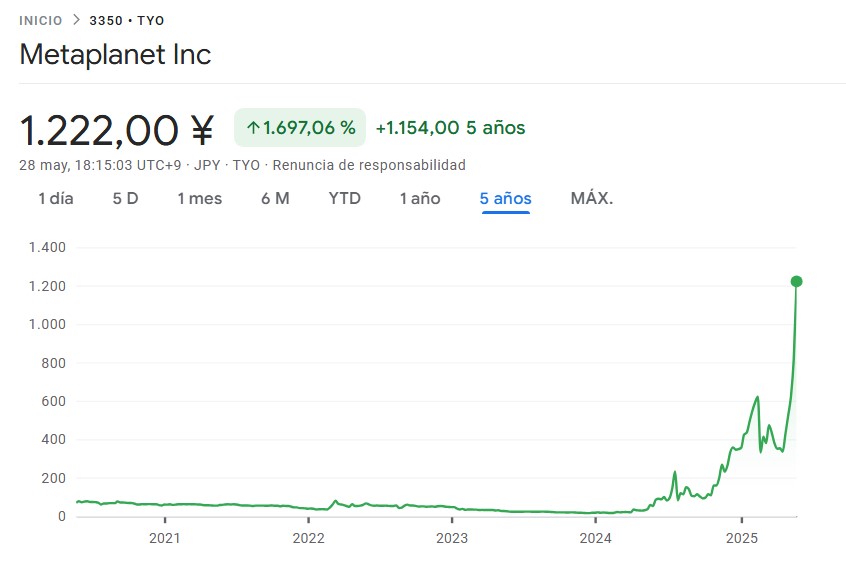
Task: Select the 1 día time range tab
Action: click(x=56, y=198)
